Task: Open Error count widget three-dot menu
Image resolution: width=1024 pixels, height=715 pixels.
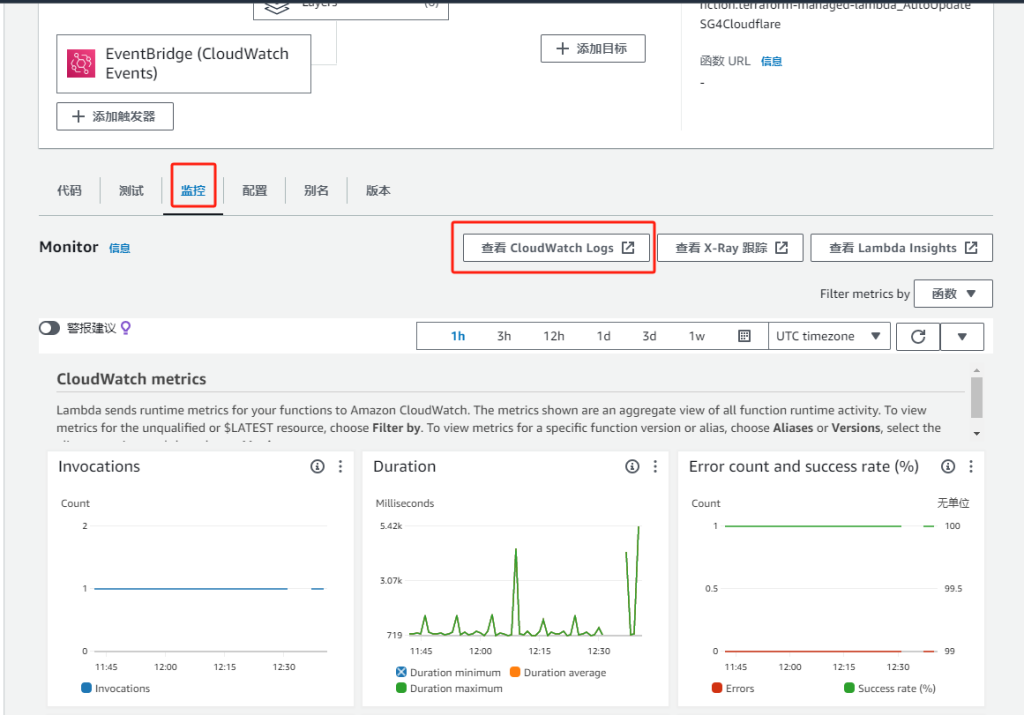Action: pos(970,467)
